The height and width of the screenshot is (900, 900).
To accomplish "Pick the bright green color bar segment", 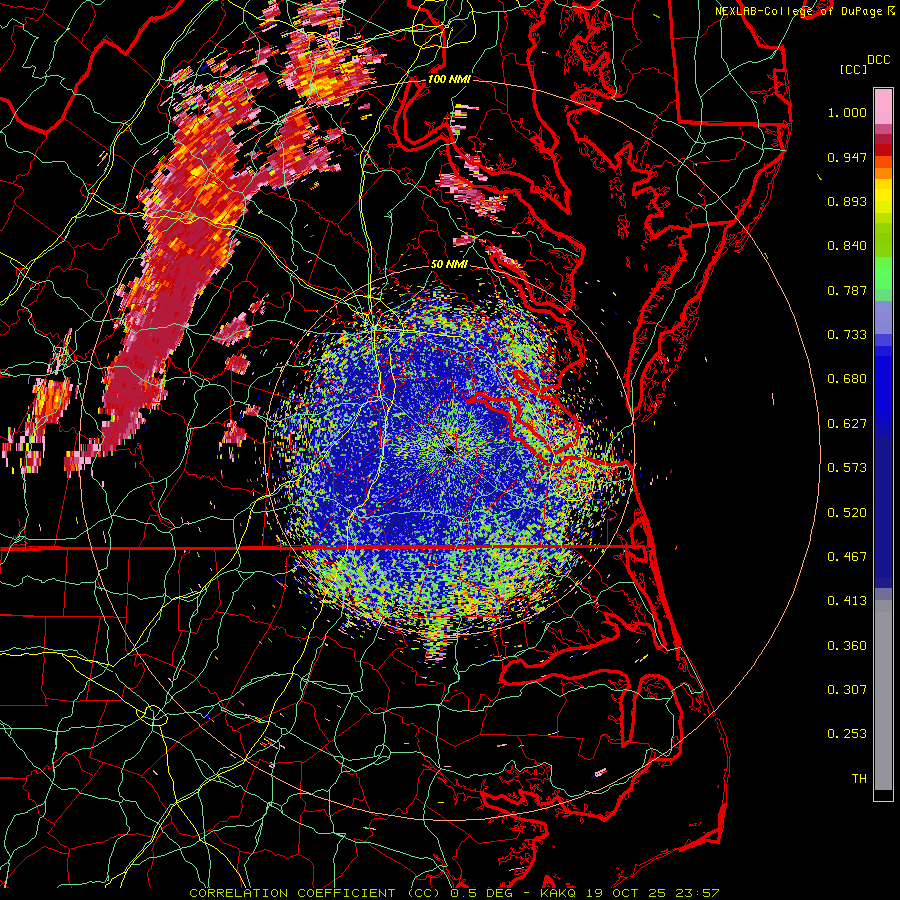I will click(883, 273).
